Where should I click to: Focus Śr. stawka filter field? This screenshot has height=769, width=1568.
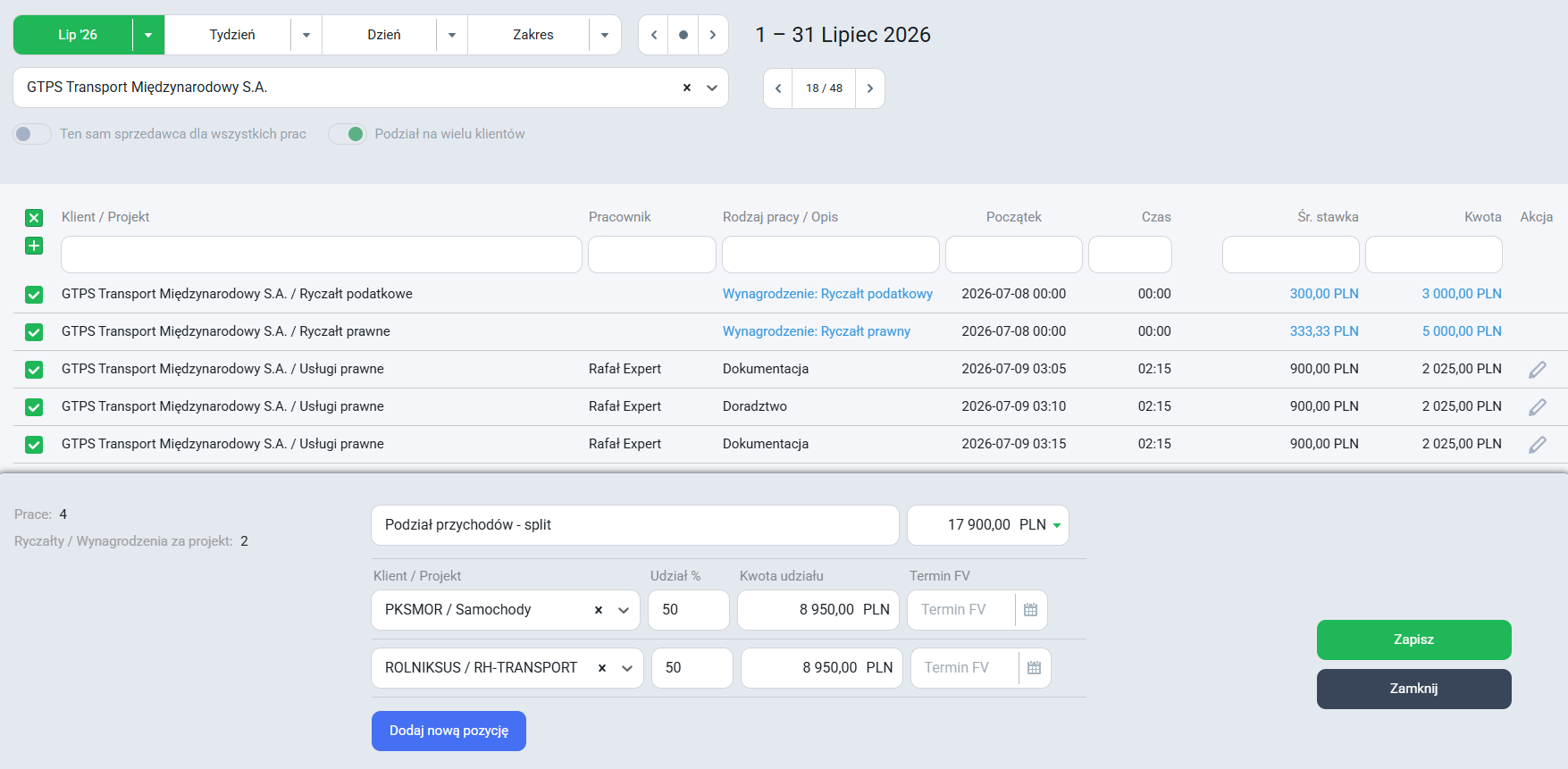(x=1291, y=255)
